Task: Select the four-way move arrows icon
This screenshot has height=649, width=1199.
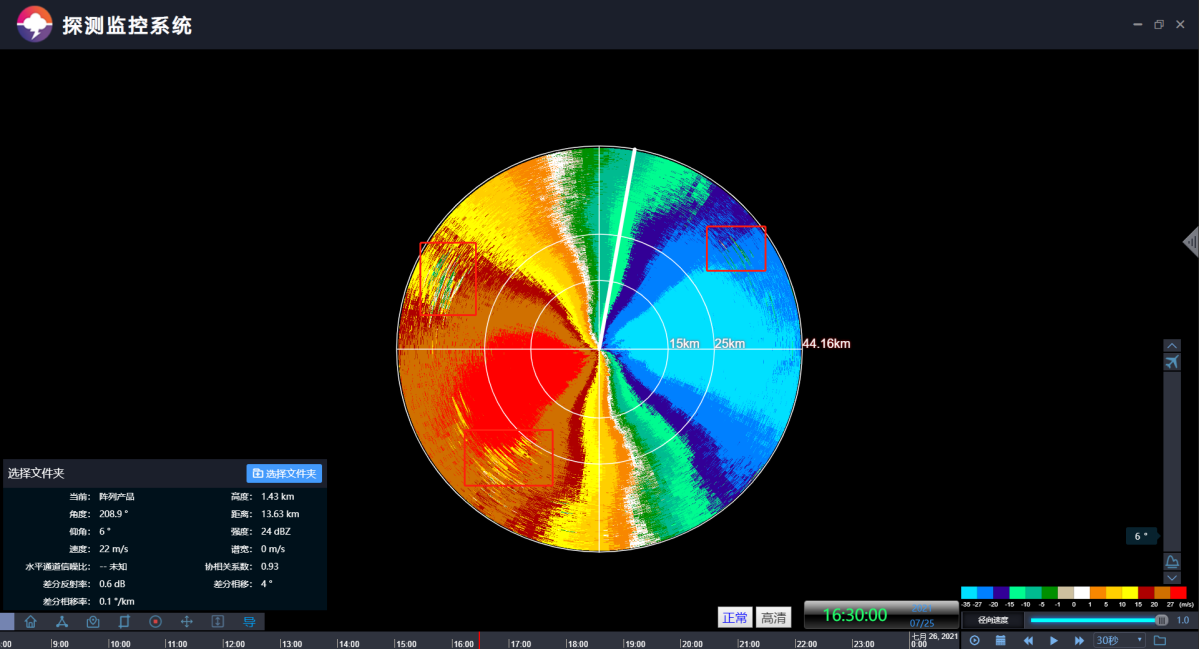Action: tap(186, 622)
